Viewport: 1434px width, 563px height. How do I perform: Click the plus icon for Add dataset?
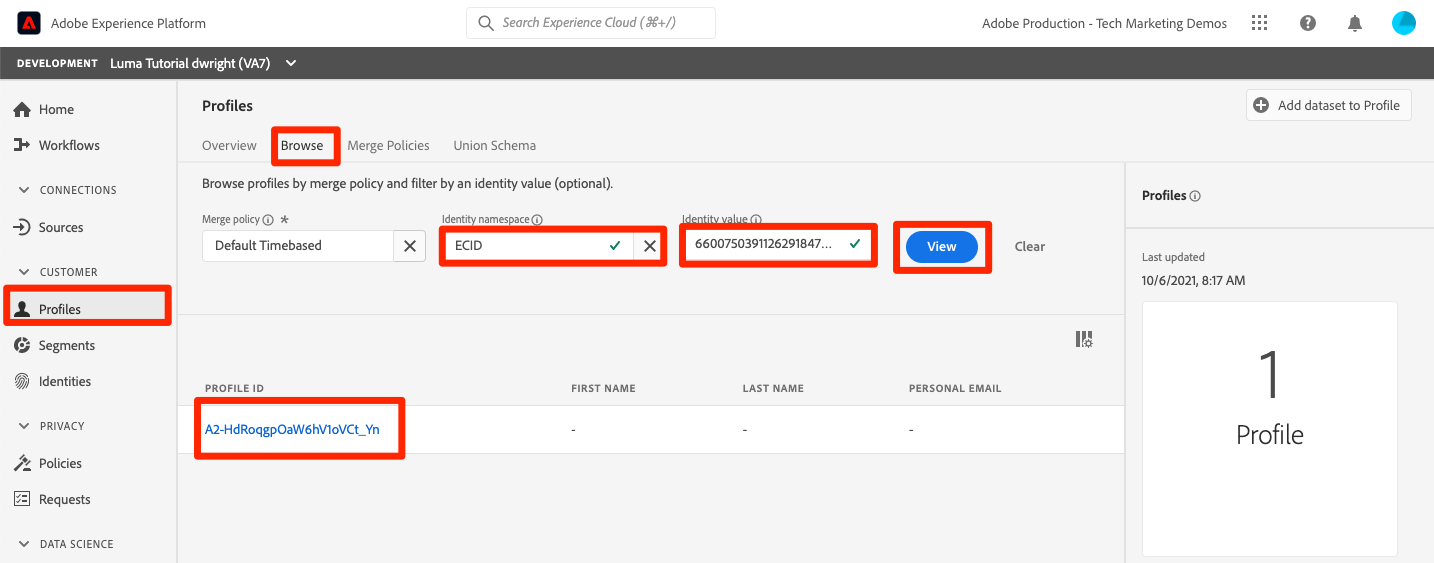(1261, 105)
